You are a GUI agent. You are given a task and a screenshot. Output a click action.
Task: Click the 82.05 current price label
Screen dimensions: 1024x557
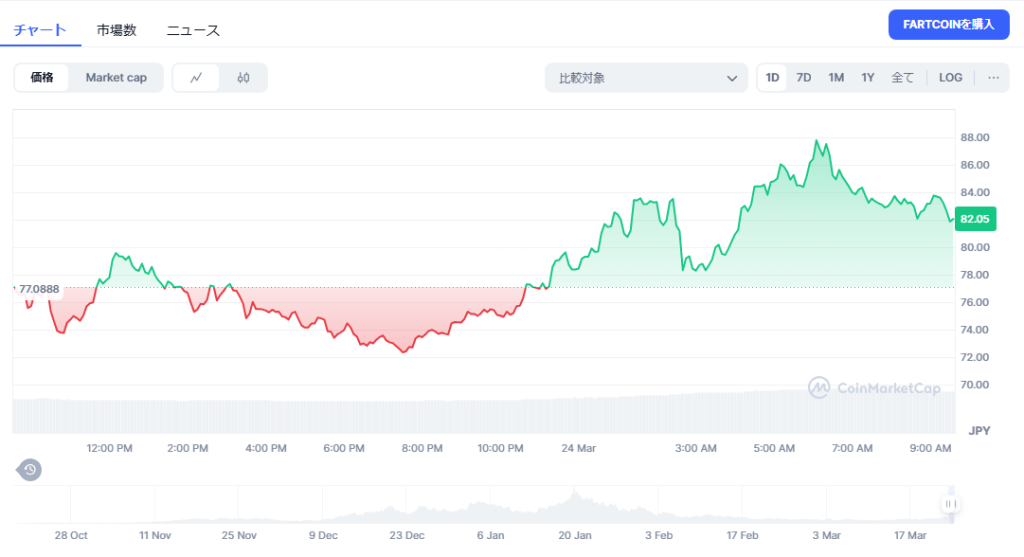click(x=974, y=219)
